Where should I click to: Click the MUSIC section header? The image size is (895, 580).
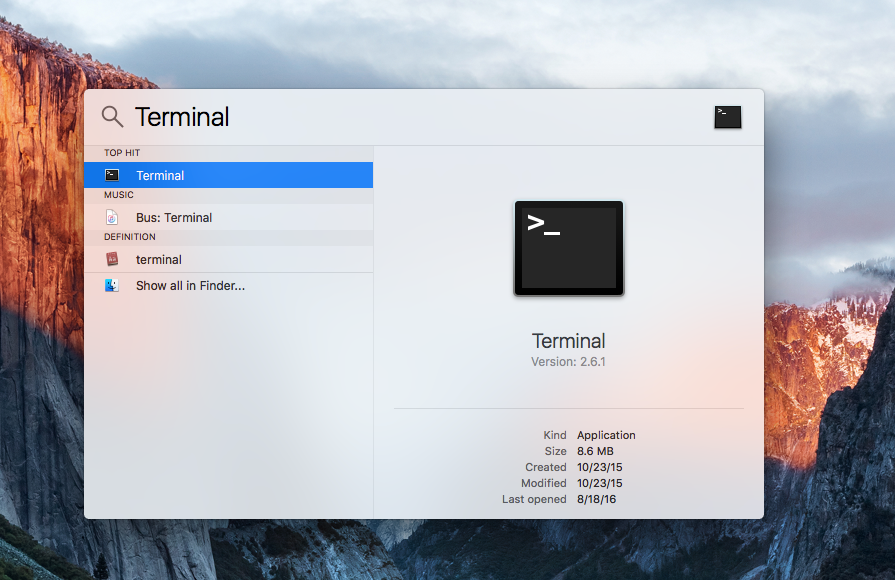(x=119, y=195)
